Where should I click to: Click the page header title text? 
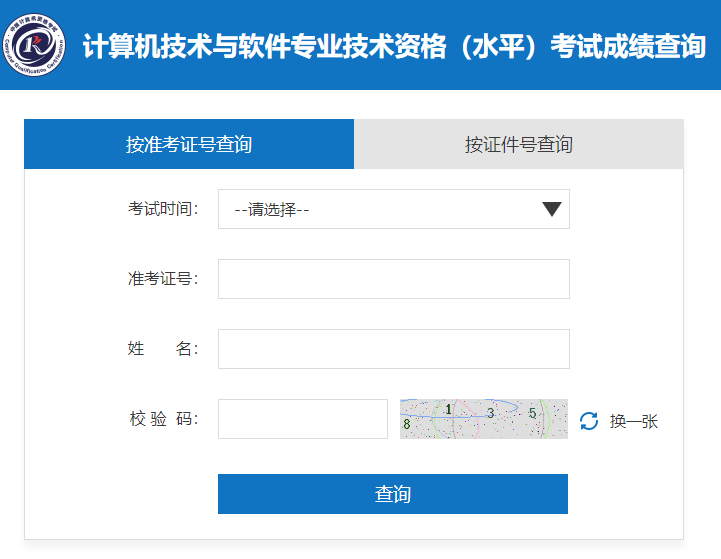pos(394,46)
